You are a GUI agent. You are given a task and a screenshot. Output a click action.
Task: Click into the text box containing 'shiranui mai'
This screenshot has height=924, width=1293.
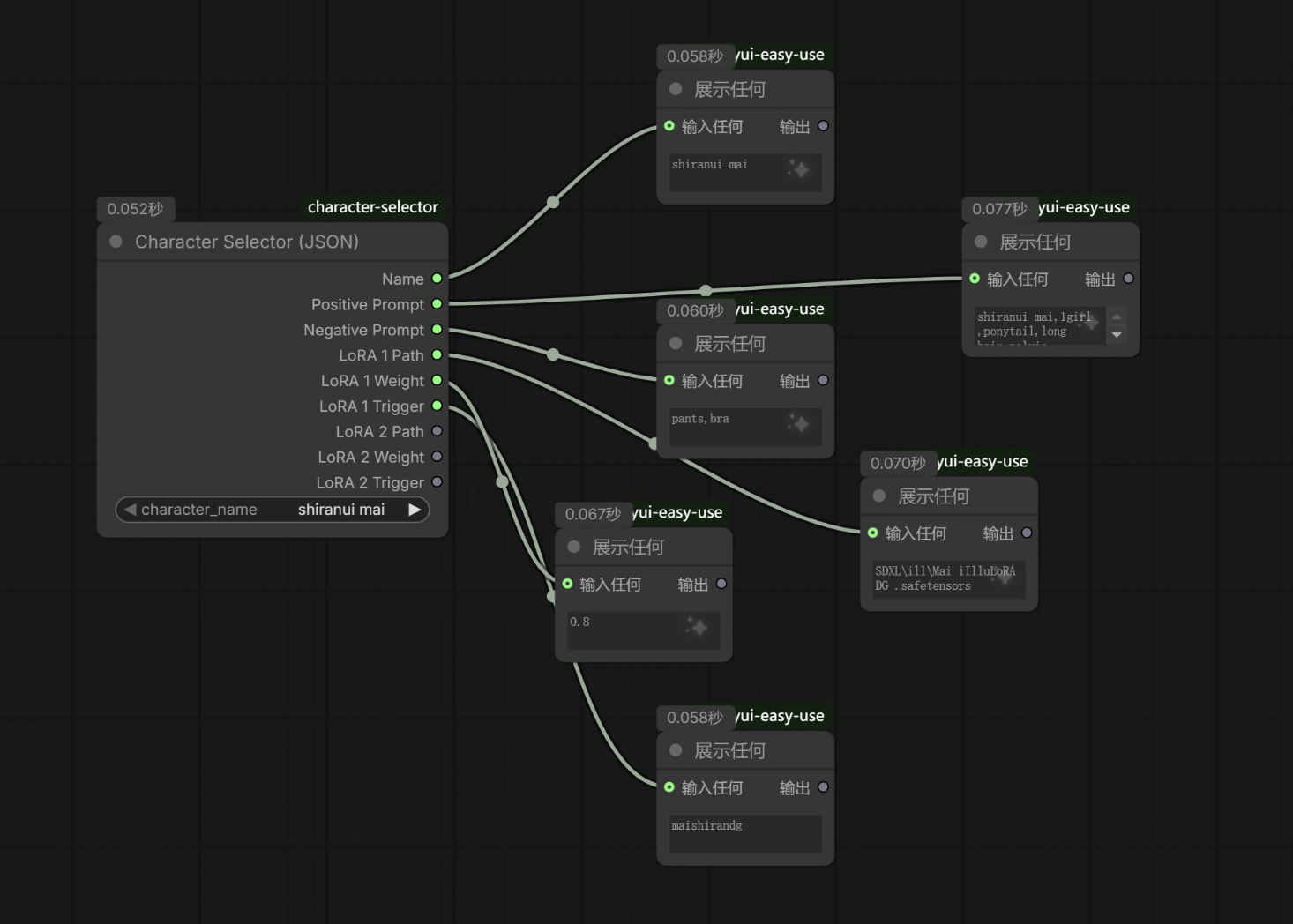click(745, 173)
